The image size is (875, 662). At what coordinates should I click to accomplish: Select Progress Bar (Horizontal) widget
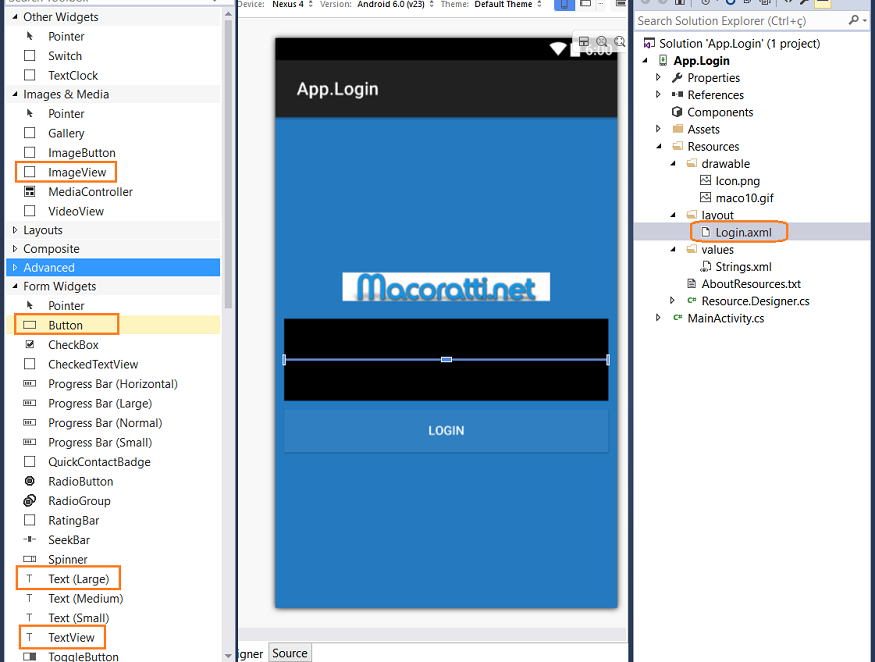pos(112,384)
